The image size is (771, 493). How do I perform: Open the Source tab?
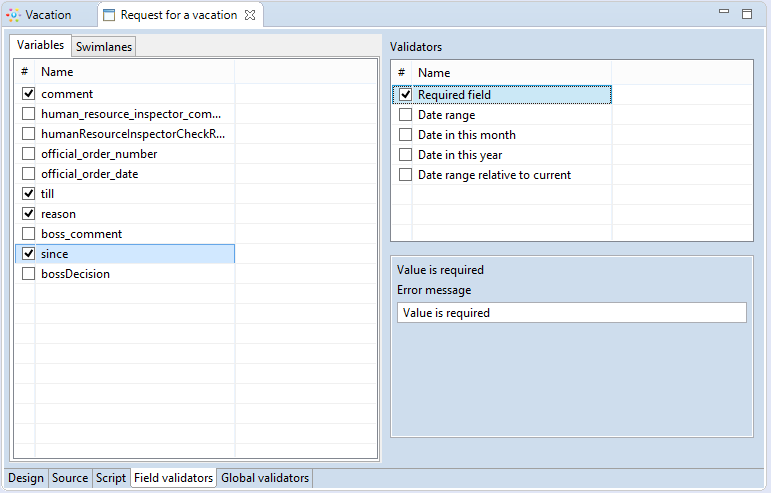tap(70, 478)
